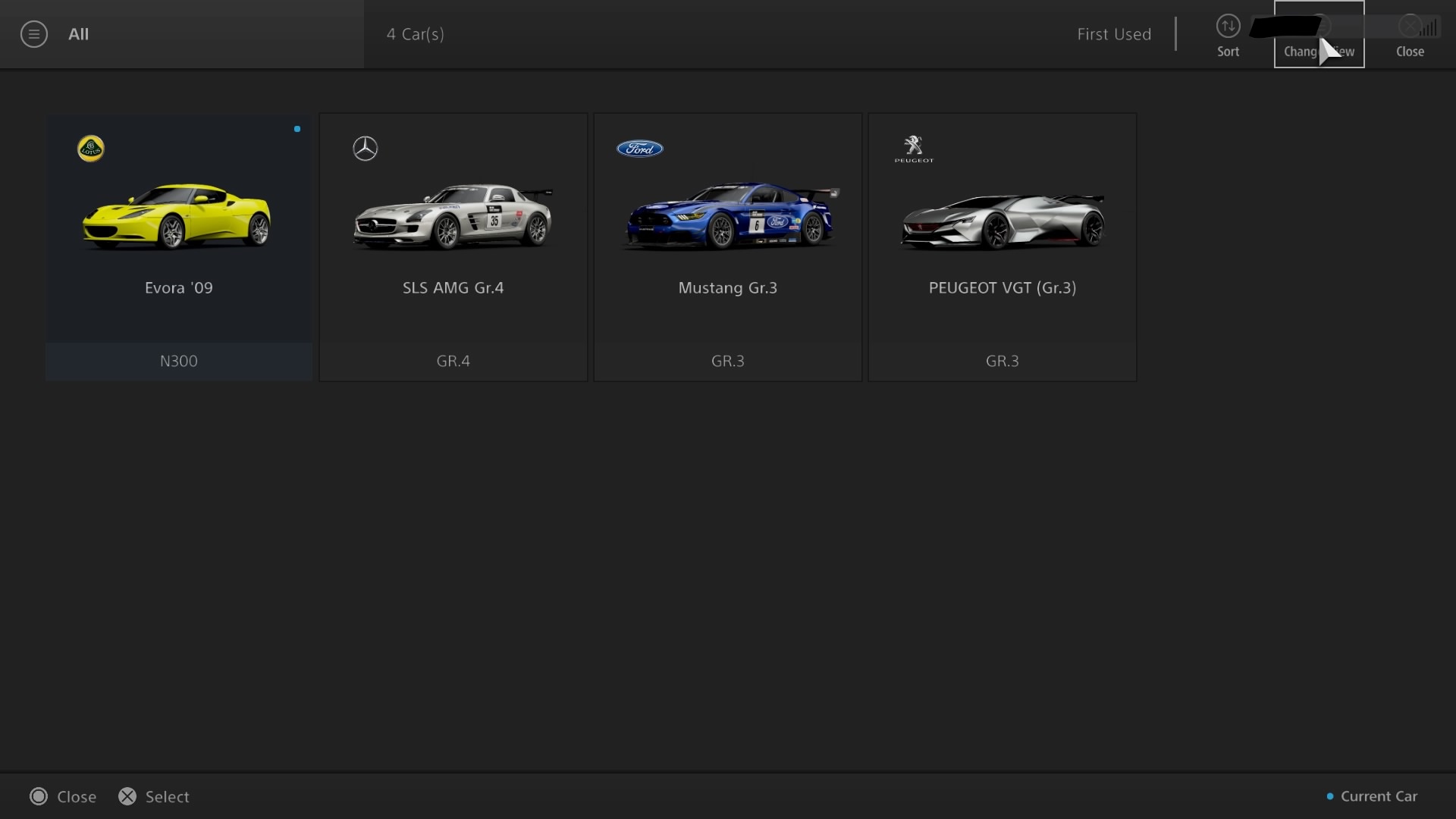Click the 4 Car(s) count text
The width and height of the screenshot is (1456, 819).
coord(416,34)
